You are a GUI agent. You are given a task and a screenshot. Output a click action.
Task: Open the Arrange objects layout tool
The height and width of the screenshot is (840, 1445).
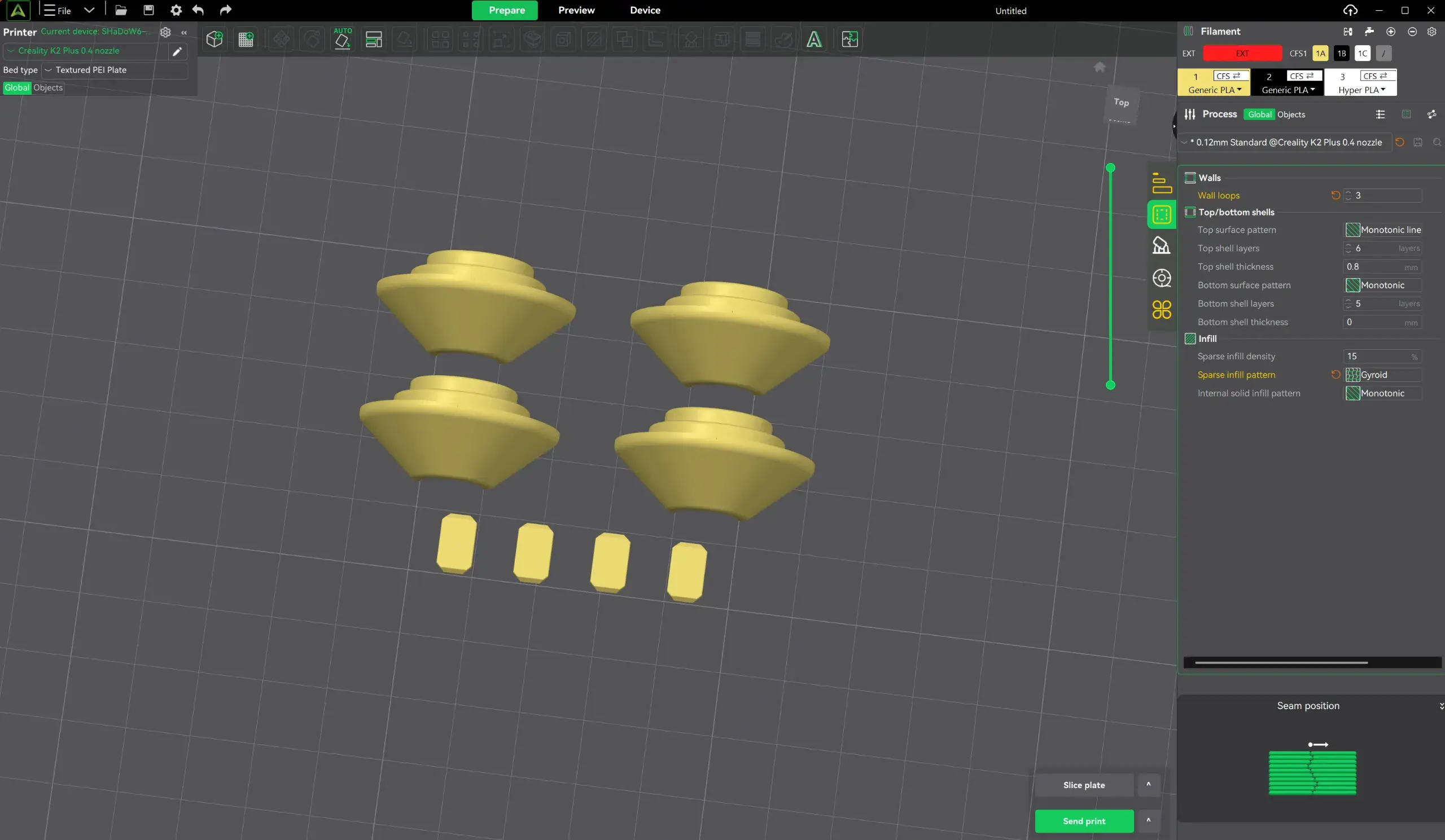[373, 39]
